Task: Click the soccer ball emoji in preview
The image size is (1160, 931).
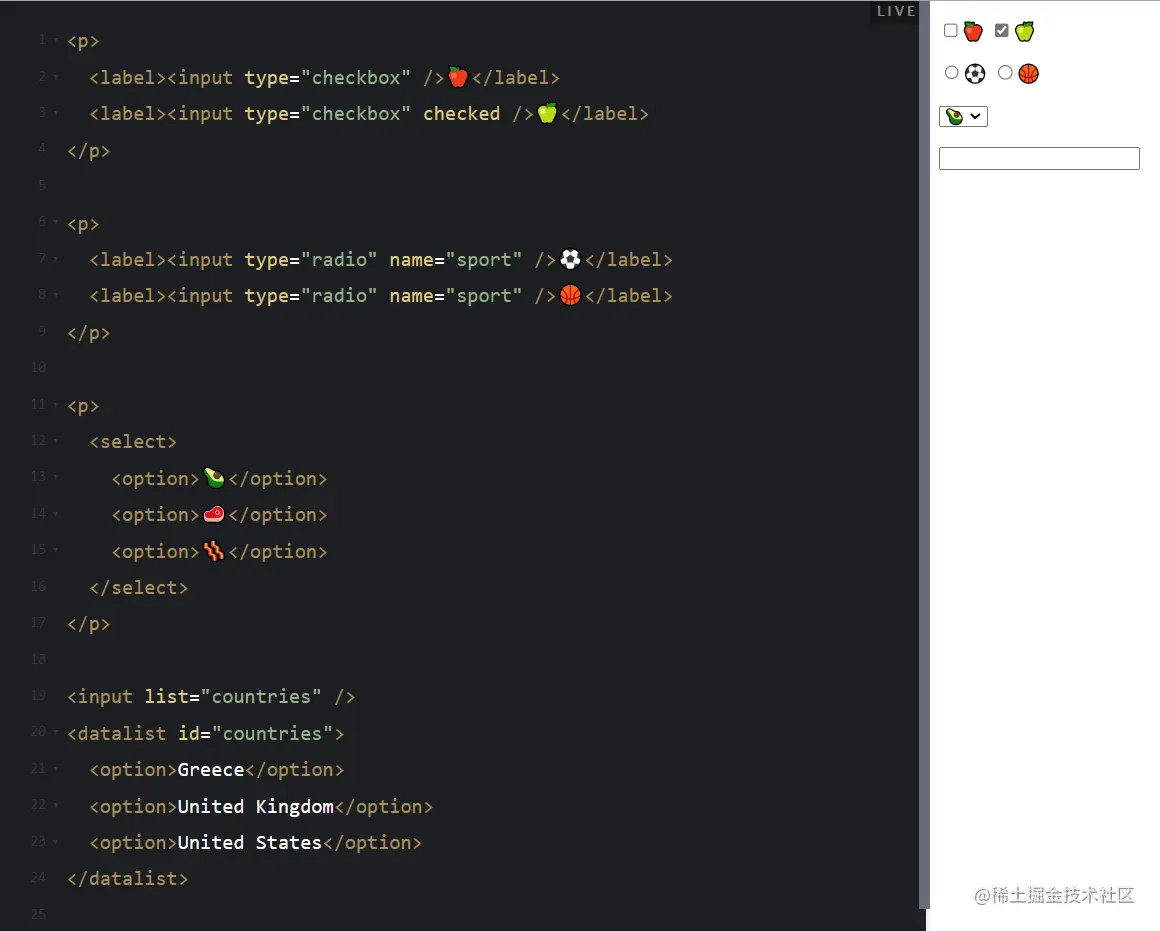Action: [x=975, y=73]
